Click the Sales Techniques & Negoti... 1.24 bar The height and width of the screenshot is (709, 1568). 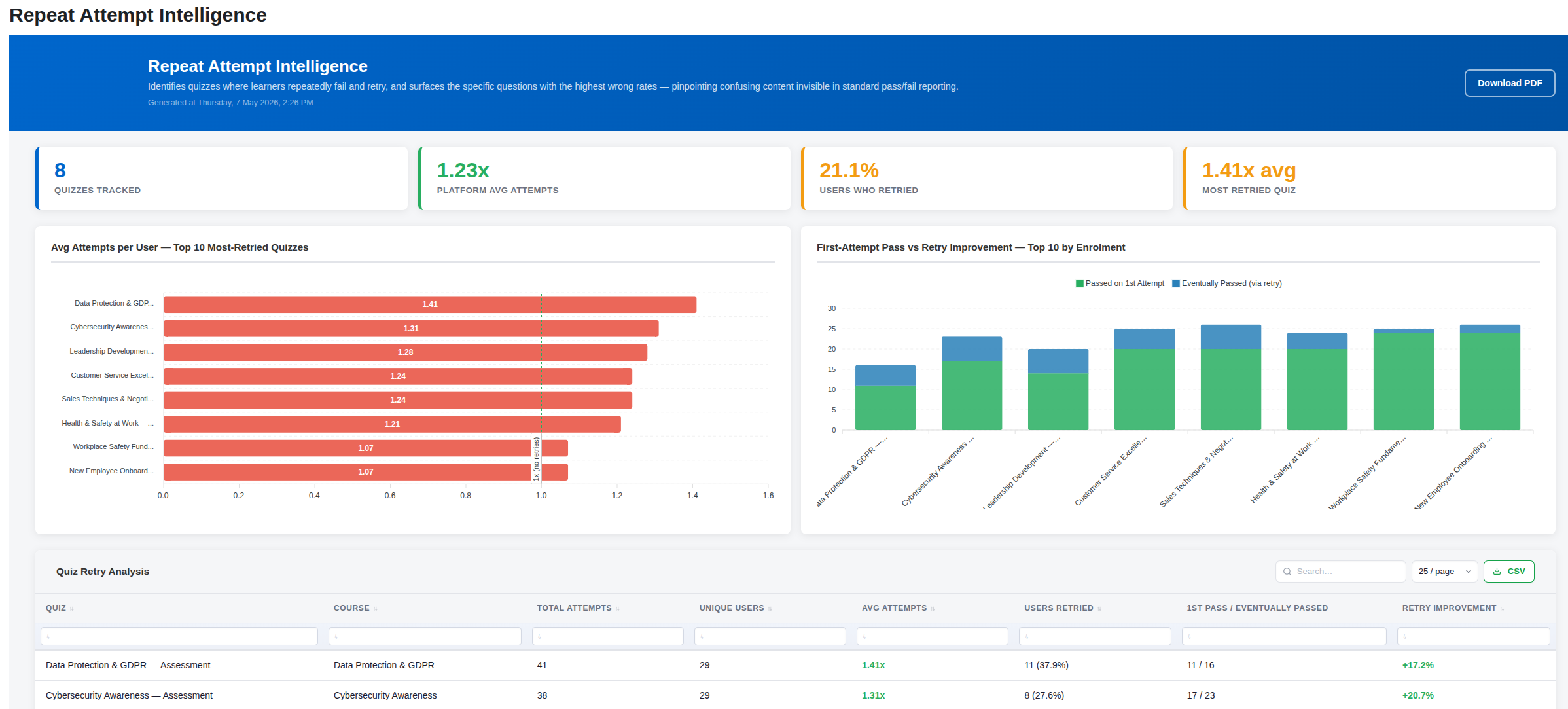pos(398,400)
